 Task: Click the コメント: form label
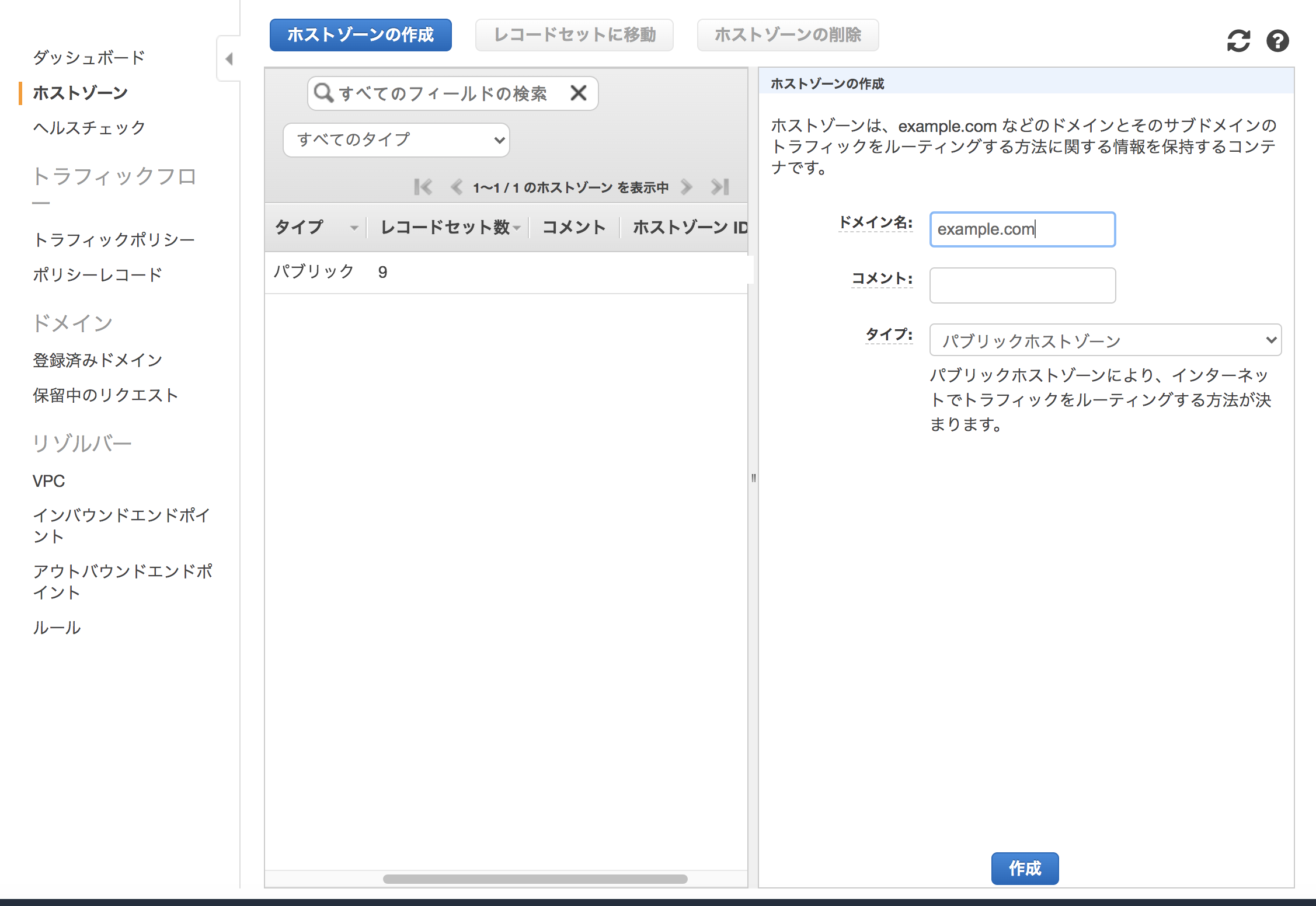(x=882, y=278)
